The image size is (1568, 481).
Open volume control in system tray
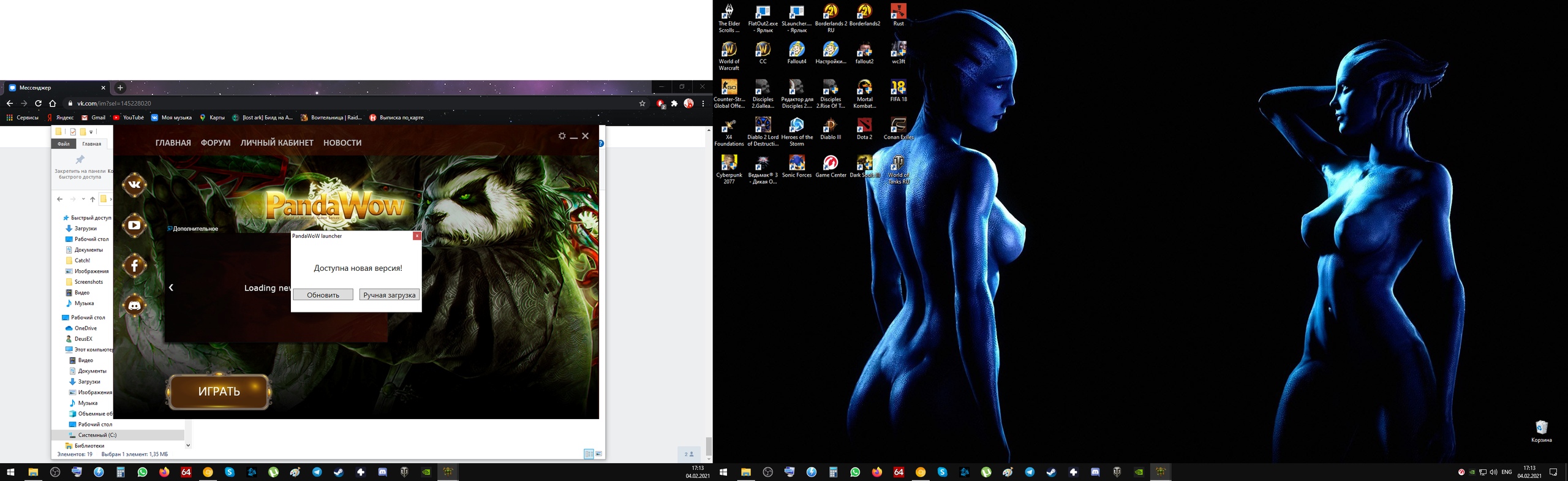(1493, 472)
